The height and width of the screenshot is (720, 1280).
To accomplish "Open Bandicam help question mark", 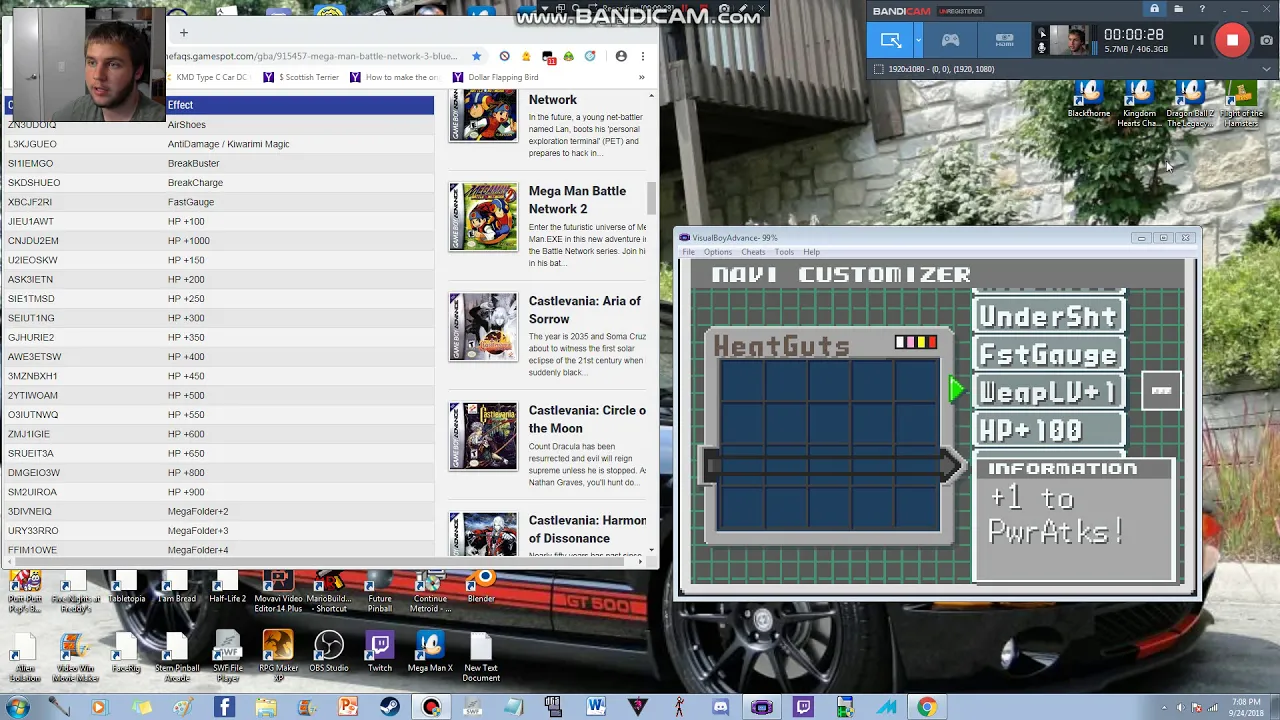I will click(1202, 9).
